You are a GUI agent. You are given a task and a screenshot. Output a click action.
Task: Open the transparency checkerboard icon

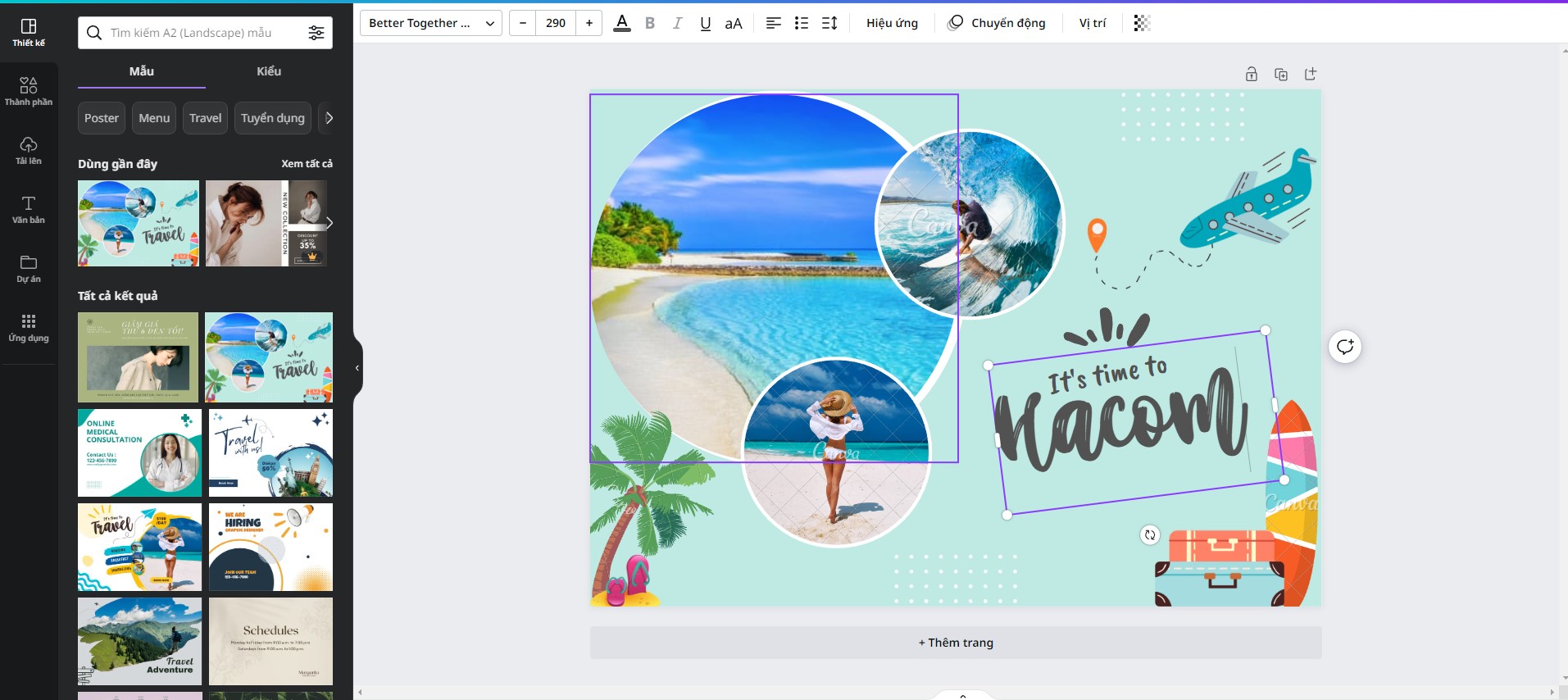coord(1142,23)
